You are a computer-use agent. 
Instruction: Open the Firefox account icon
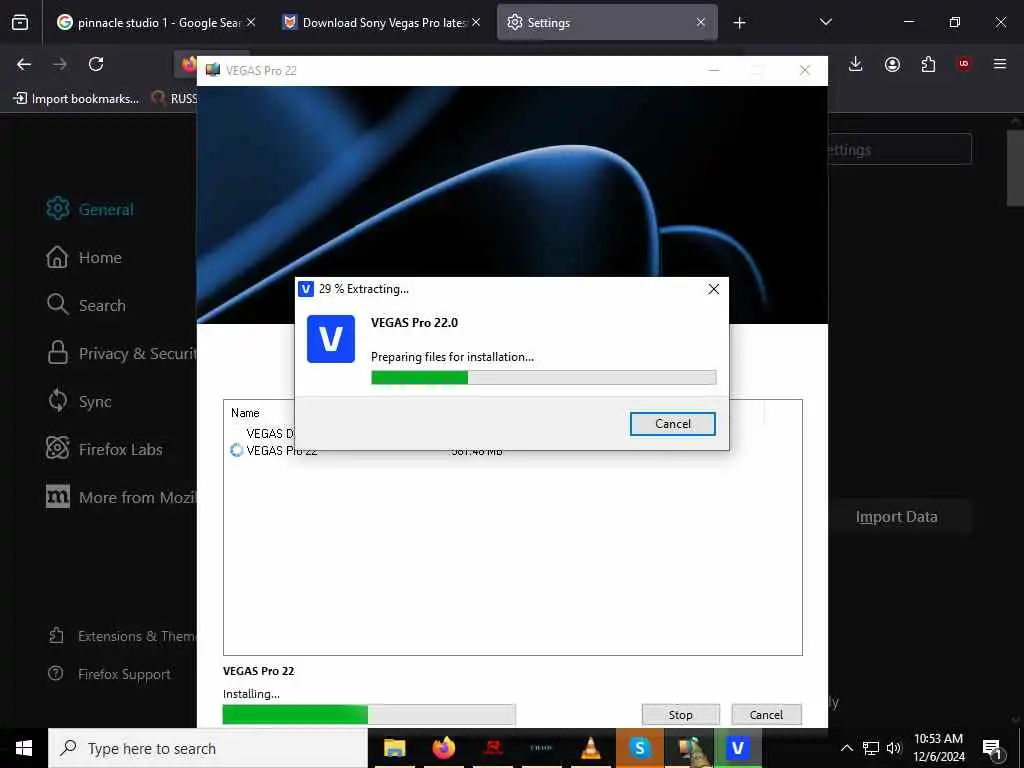point(892,64)
